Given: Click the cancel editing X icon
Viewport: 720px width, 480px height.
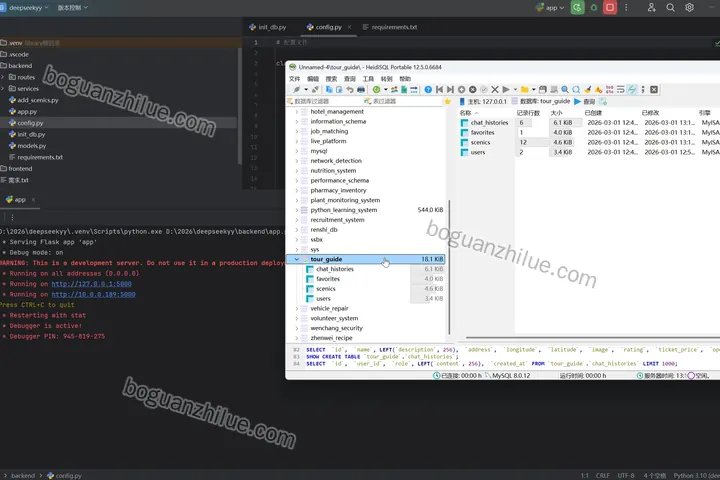Looking at the screenshot, I should point(495,90).
